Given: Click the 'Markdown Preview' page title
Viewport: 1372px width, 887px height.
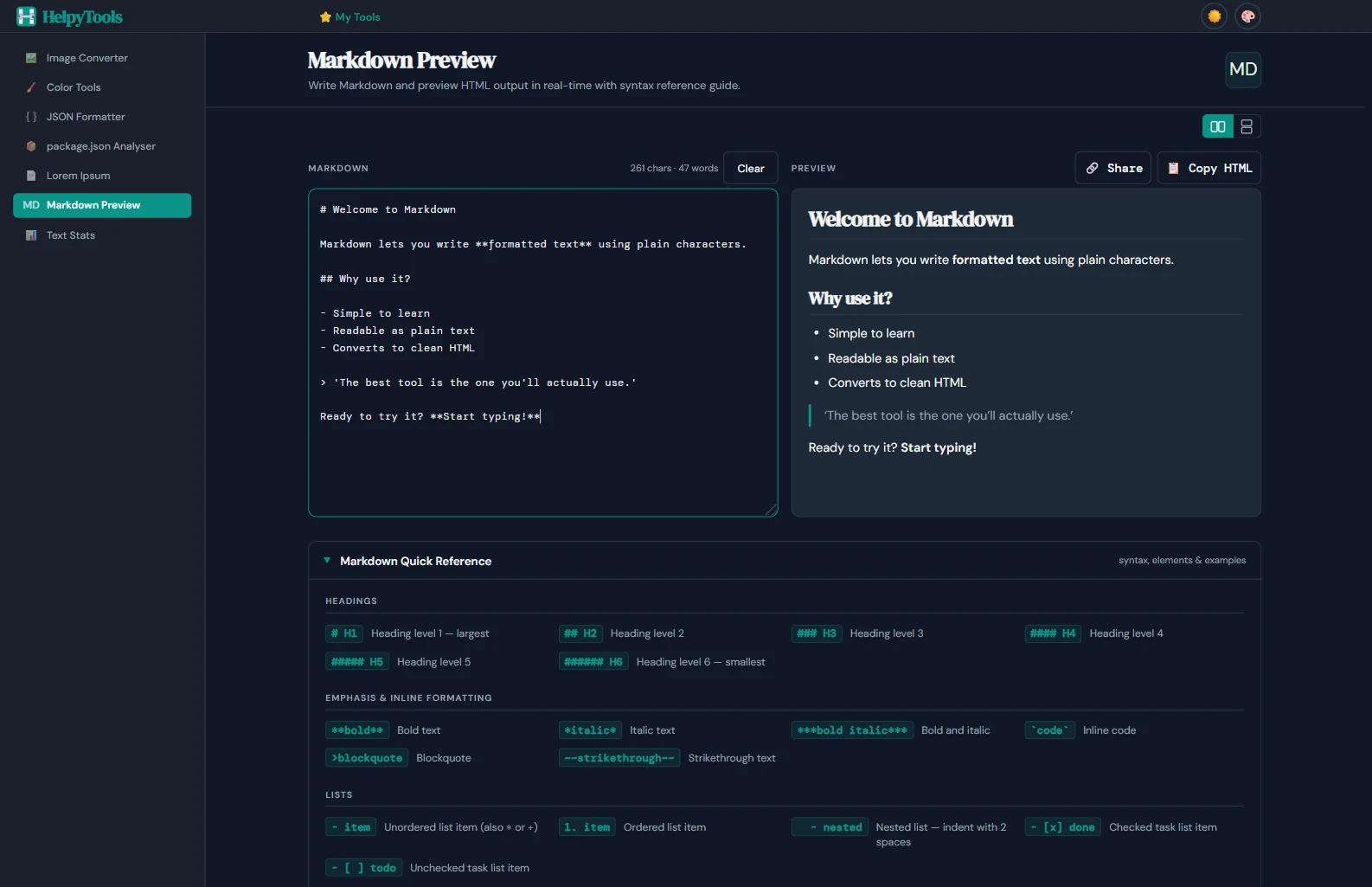Looking at the screenshot, I should tap(401, 61).
